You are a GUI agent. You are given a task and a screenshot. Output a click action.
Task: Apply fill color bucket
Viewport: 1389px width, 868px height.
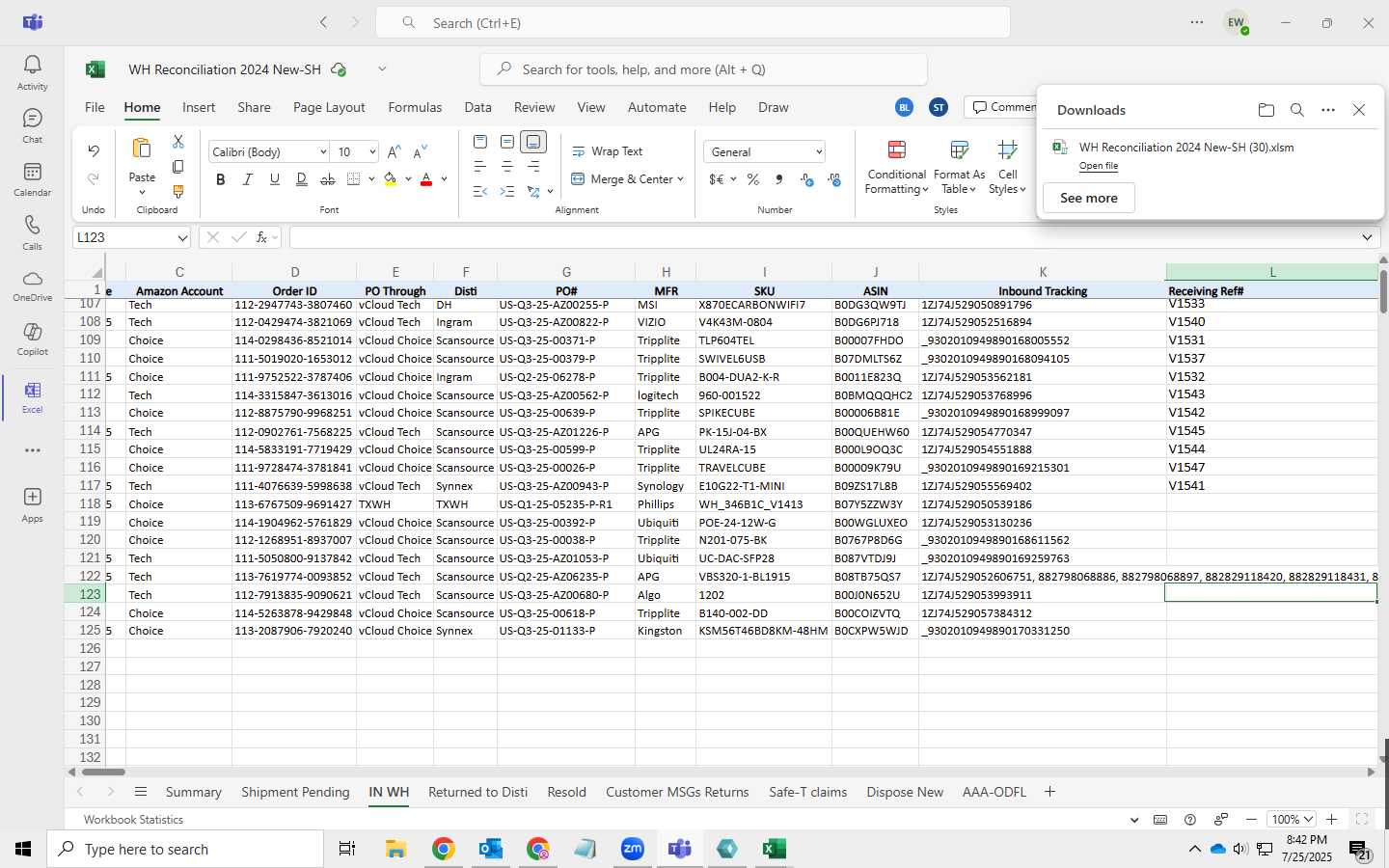pos(390,179)
